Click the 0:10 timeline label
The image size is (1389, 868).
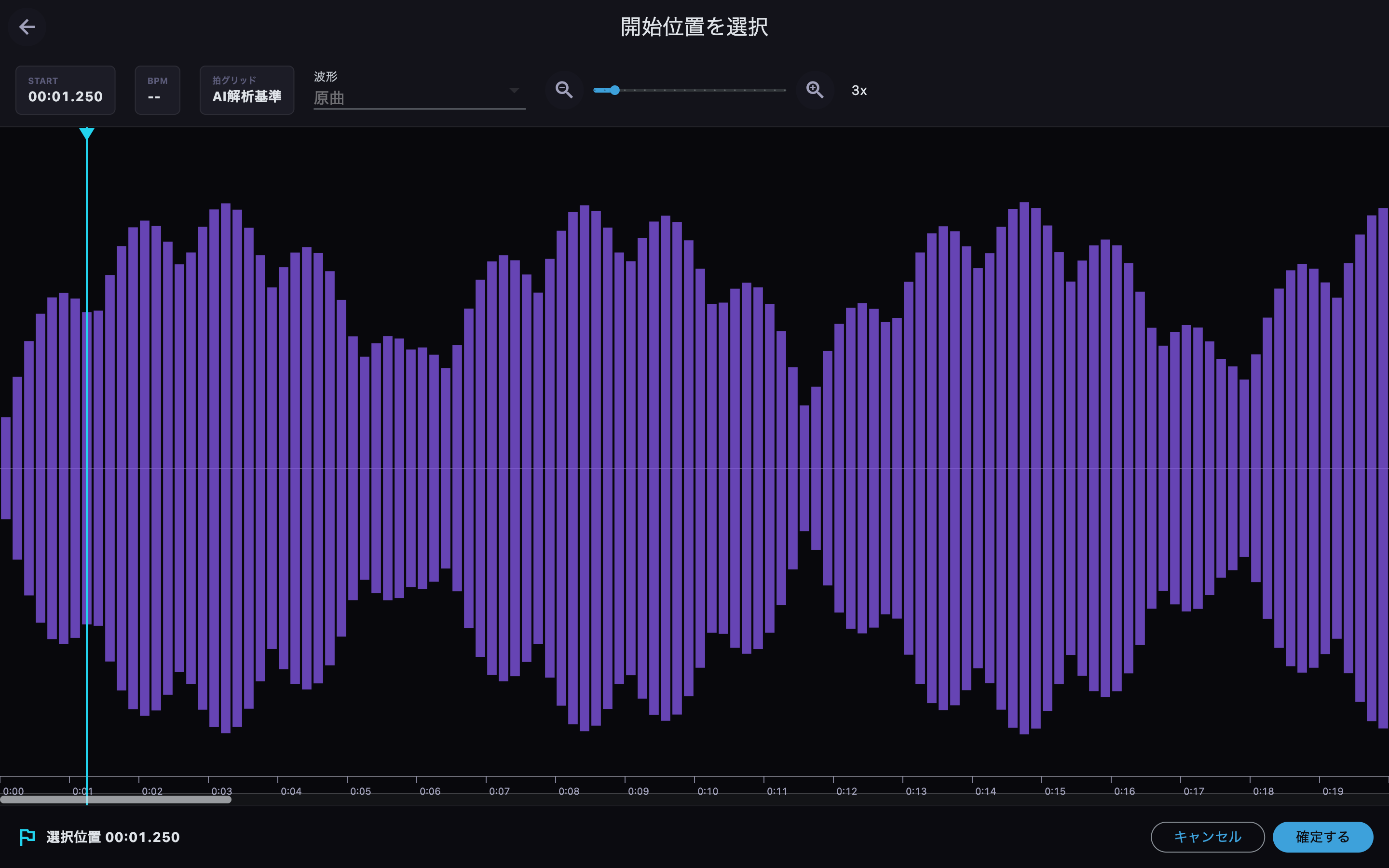point(708,791)
